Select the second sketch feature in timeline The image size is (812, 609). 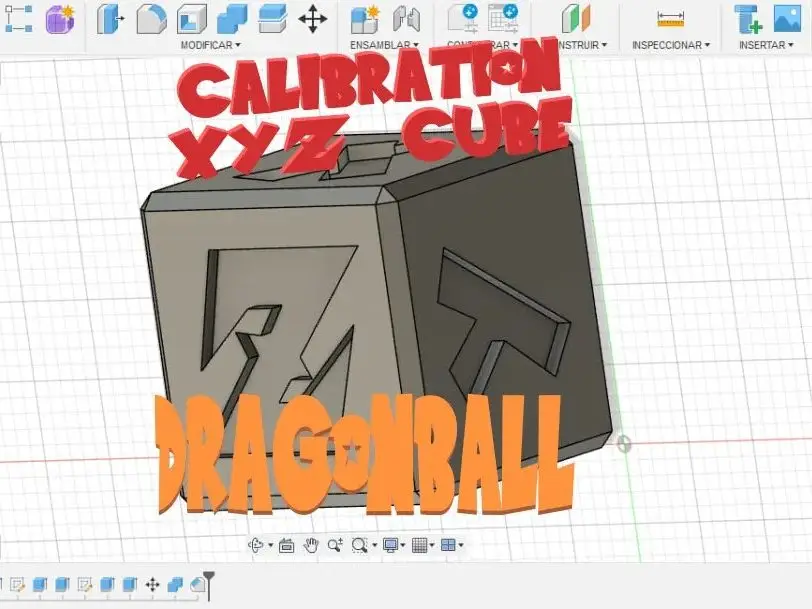84,585
